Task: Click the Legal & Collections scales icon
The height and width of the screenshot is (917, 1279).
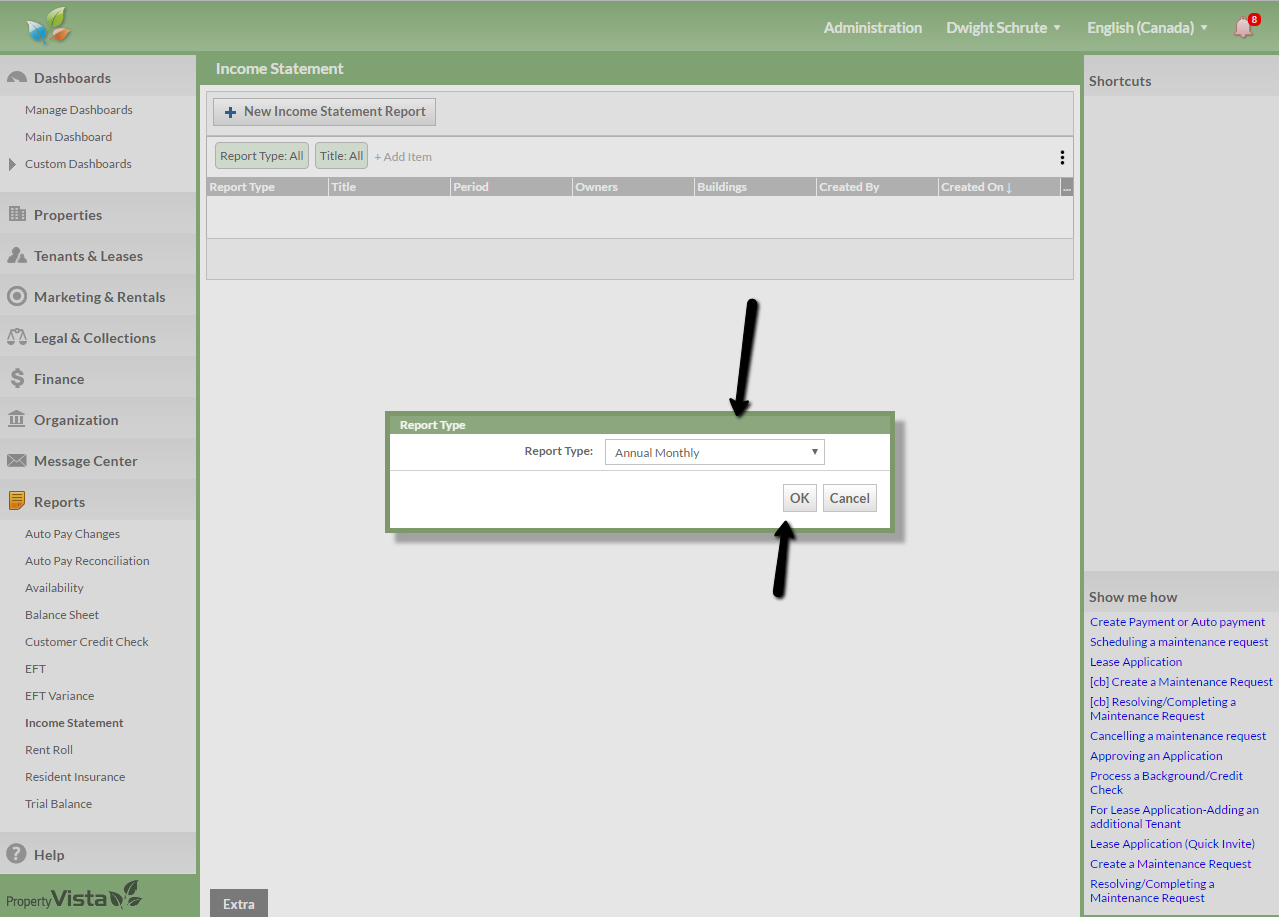Action: click(x=16, y=338)
